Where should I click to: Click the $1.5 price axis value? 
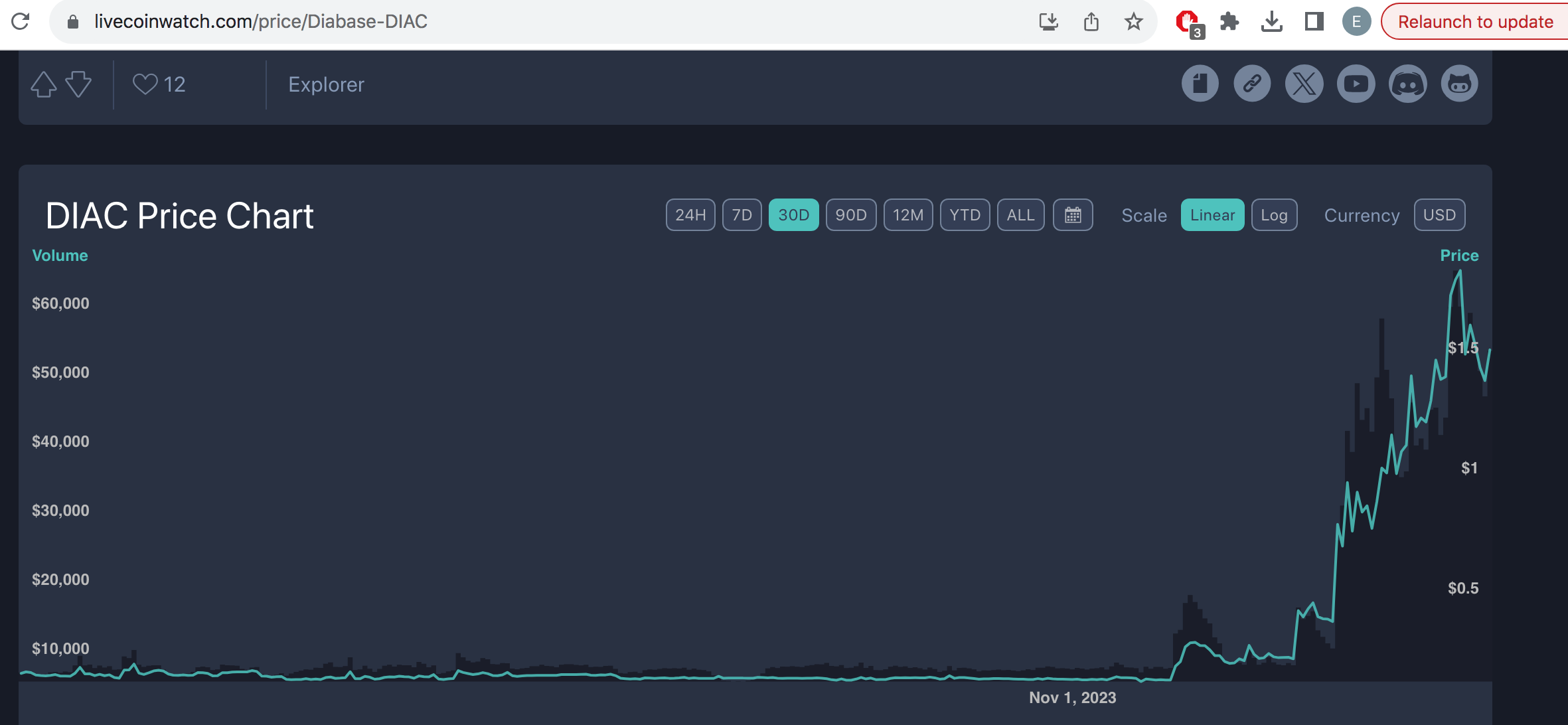coord(1463,348)
